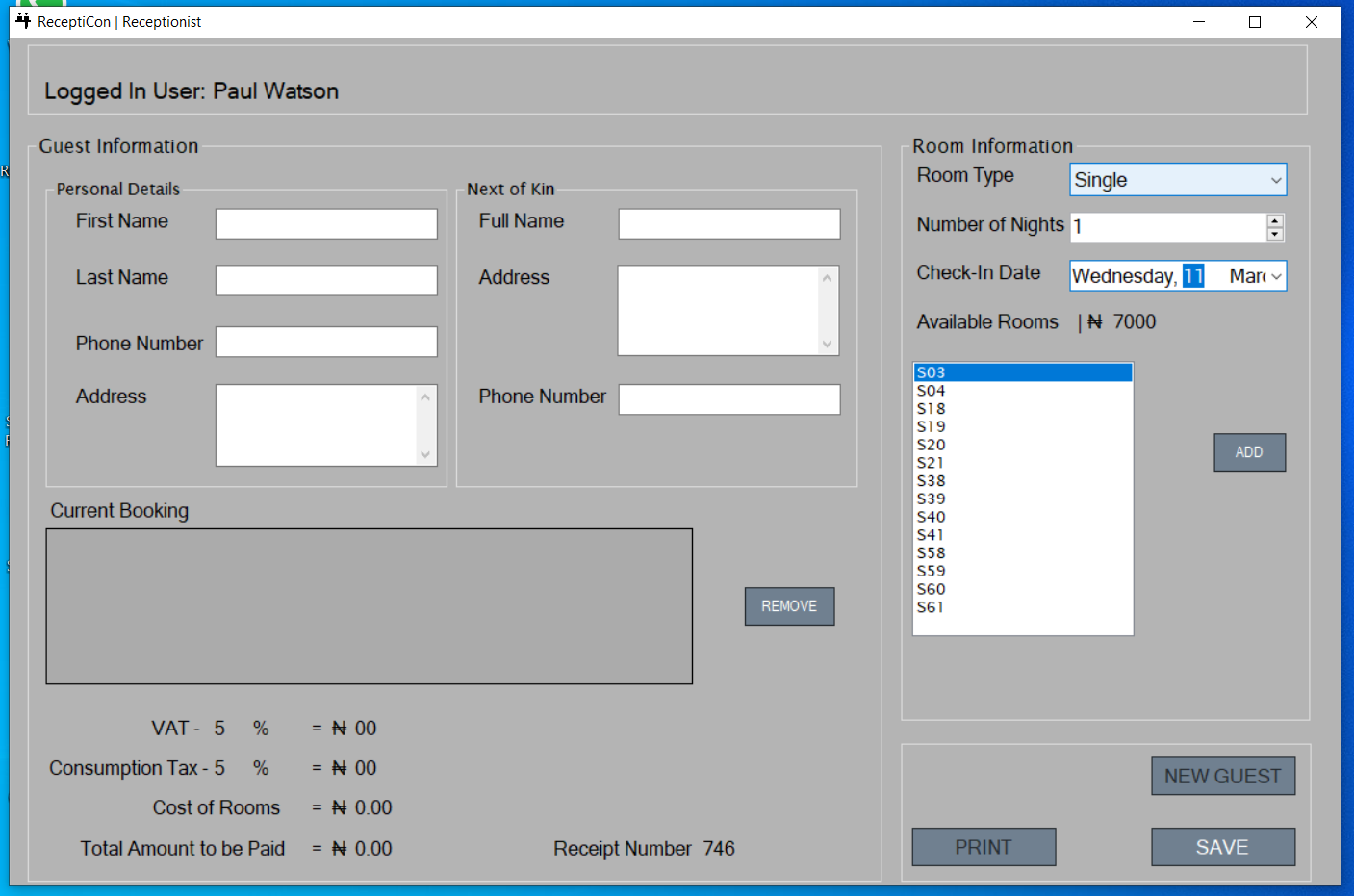The height and width of the screenshot is (896, 1354).
Task: Select room S03 in Available Rooms
Action: pyautogui.click(x=1023, y=372)
